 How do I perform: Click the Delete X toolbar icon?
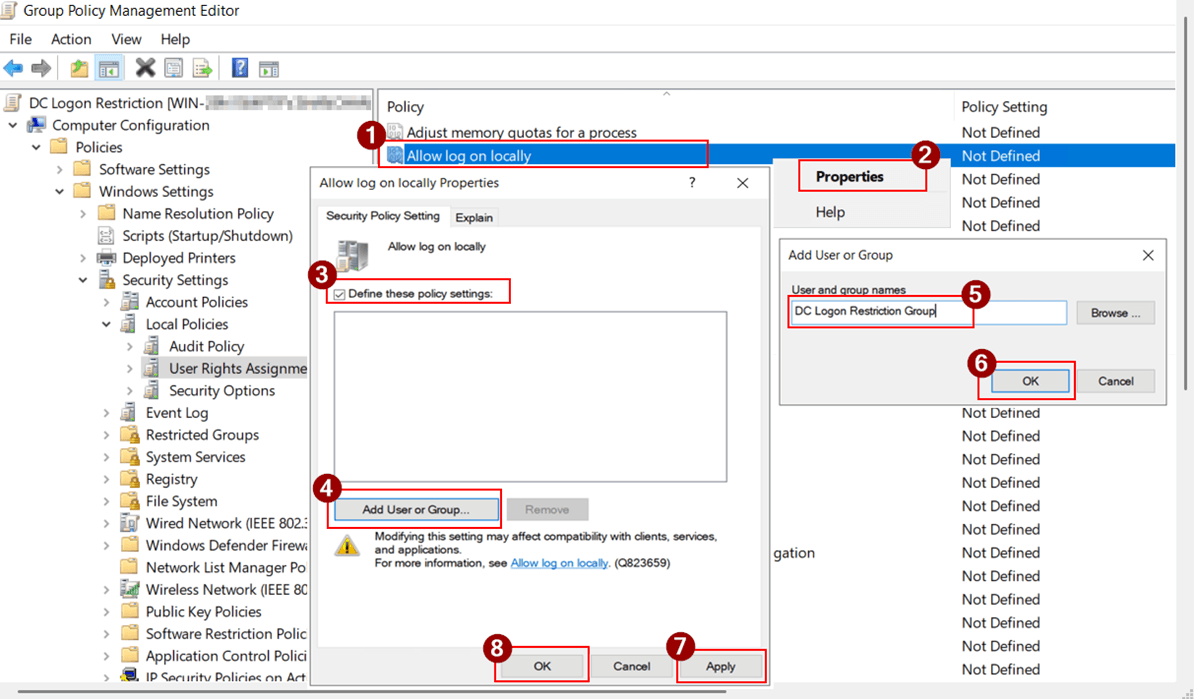(x=145, y=69)
